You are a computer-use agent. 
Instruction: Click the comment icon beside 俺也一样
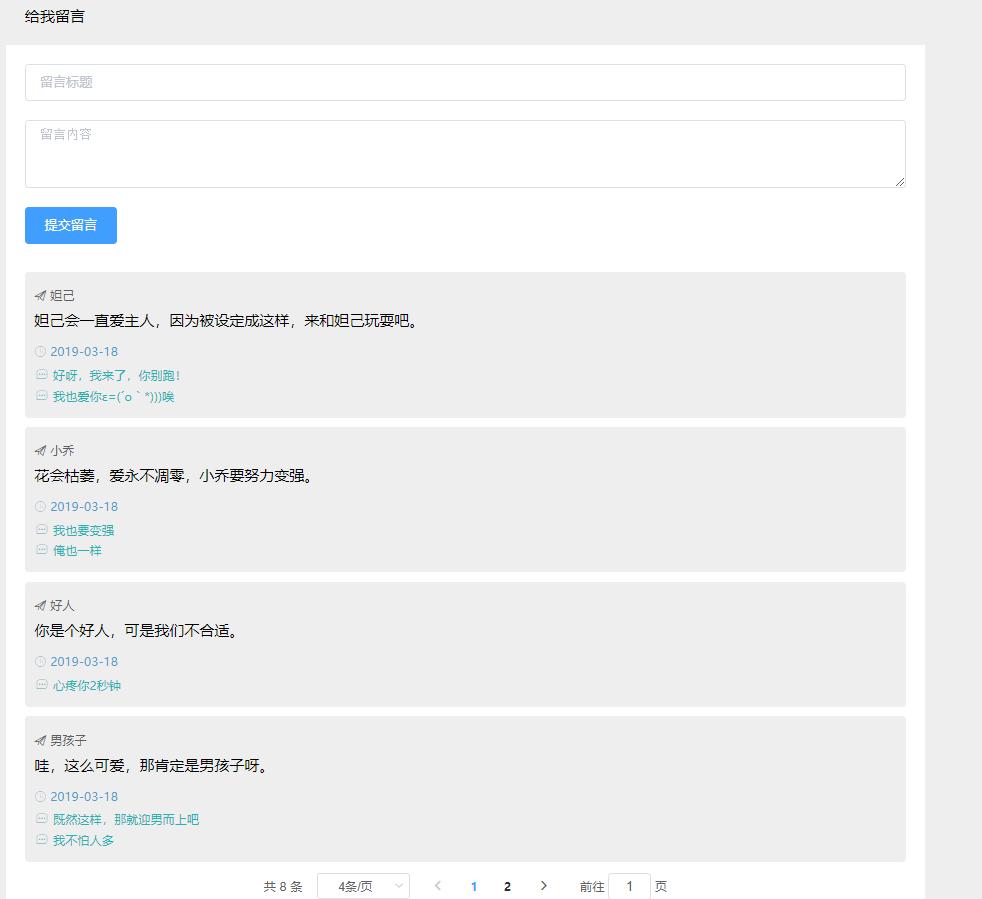41,550
